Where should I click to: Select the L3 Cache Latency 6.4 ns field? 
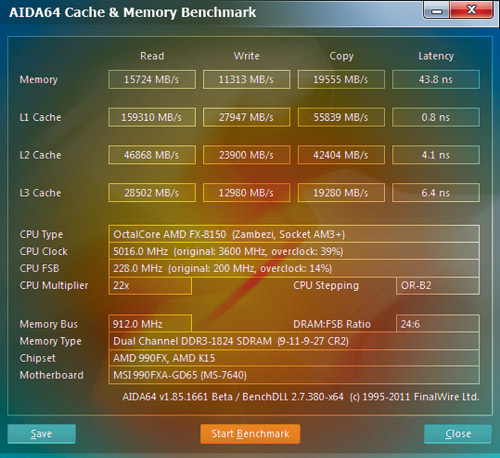(436, 193)
